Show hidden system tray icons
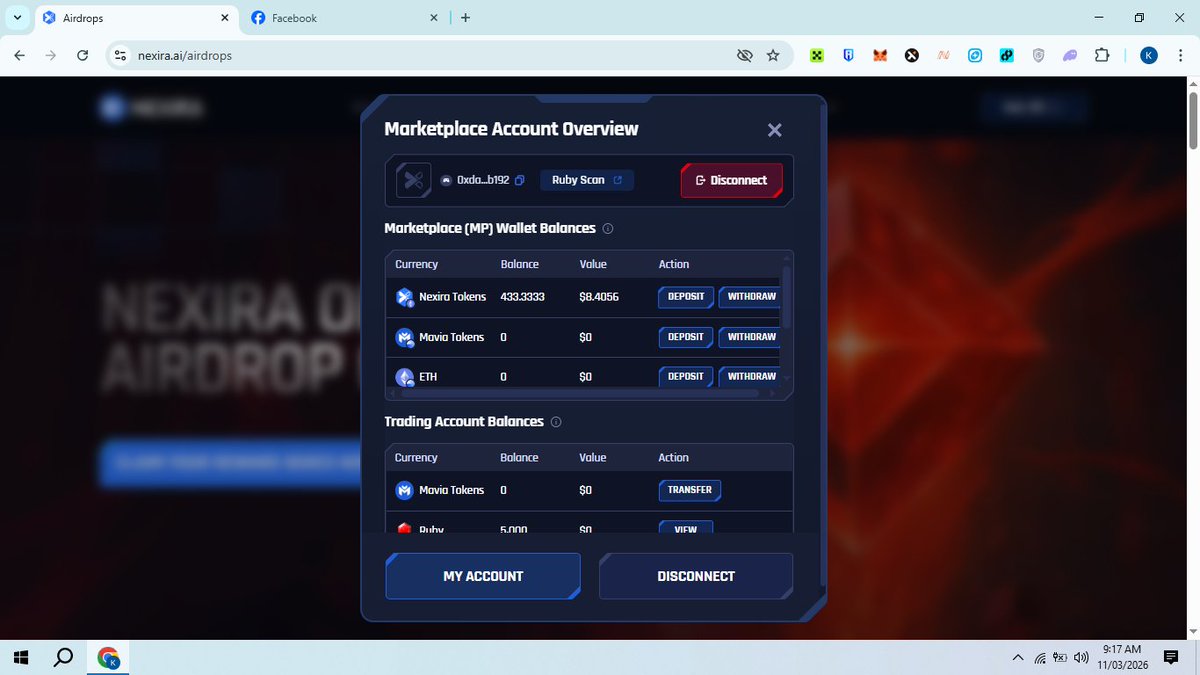 (1018, 657)
